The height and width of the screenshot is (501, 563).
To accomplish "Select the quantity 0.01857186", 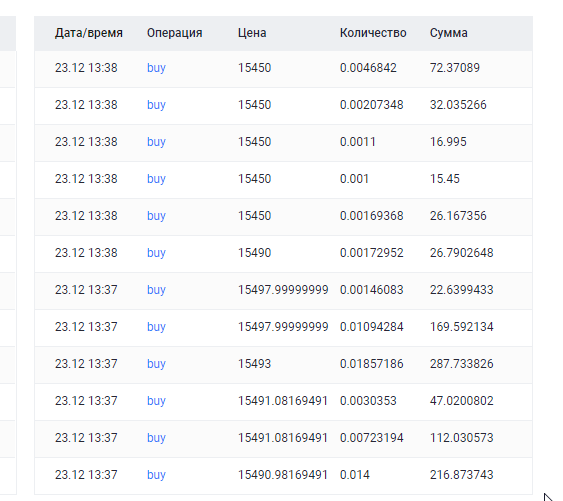I will tap(372, 364).
